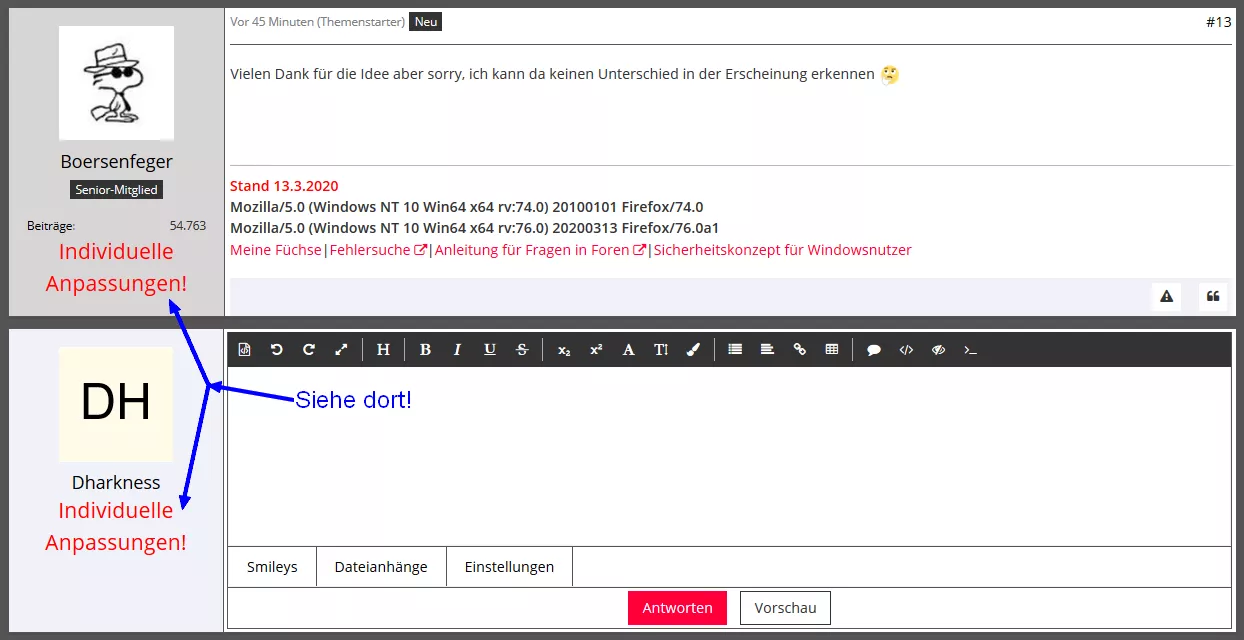The image size is (1244, 640).
Task: Click inside the reply text area
Action: [x=729, y=456]
